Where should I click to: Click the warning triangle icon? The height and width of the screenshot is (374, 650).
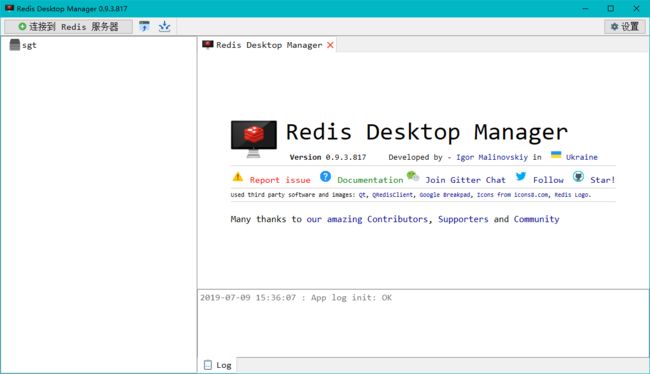pos(238,177)
